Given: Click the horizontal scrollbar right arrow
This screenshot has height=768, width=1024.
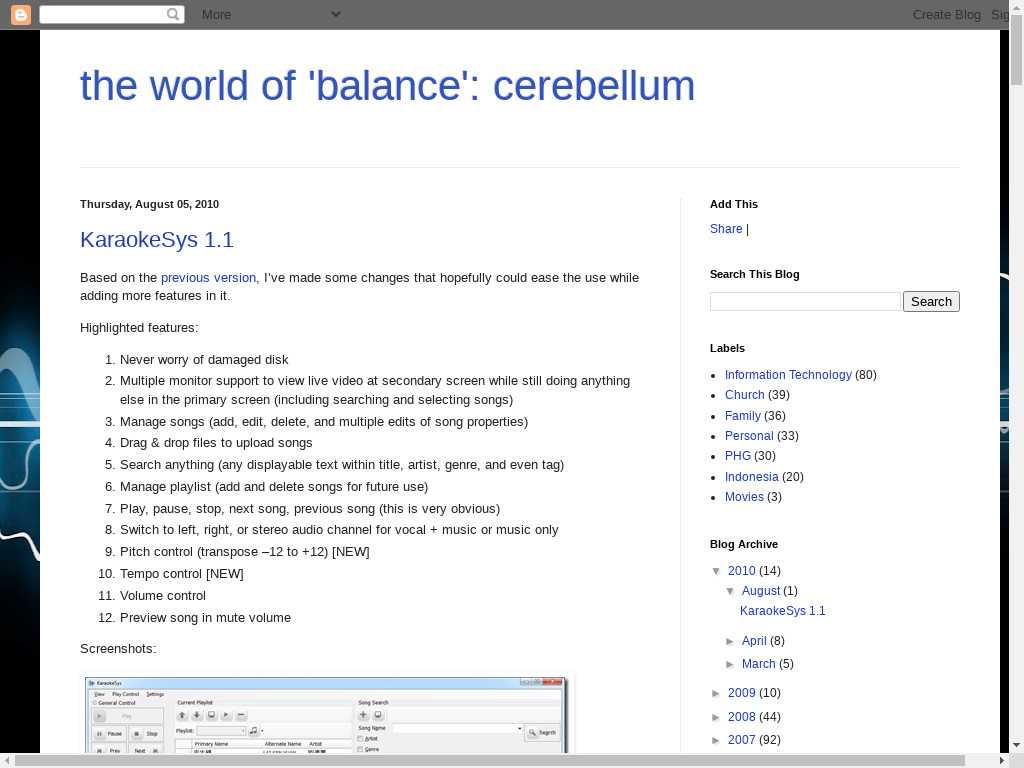Looking at the screenshot, I should click(1001, 761).
